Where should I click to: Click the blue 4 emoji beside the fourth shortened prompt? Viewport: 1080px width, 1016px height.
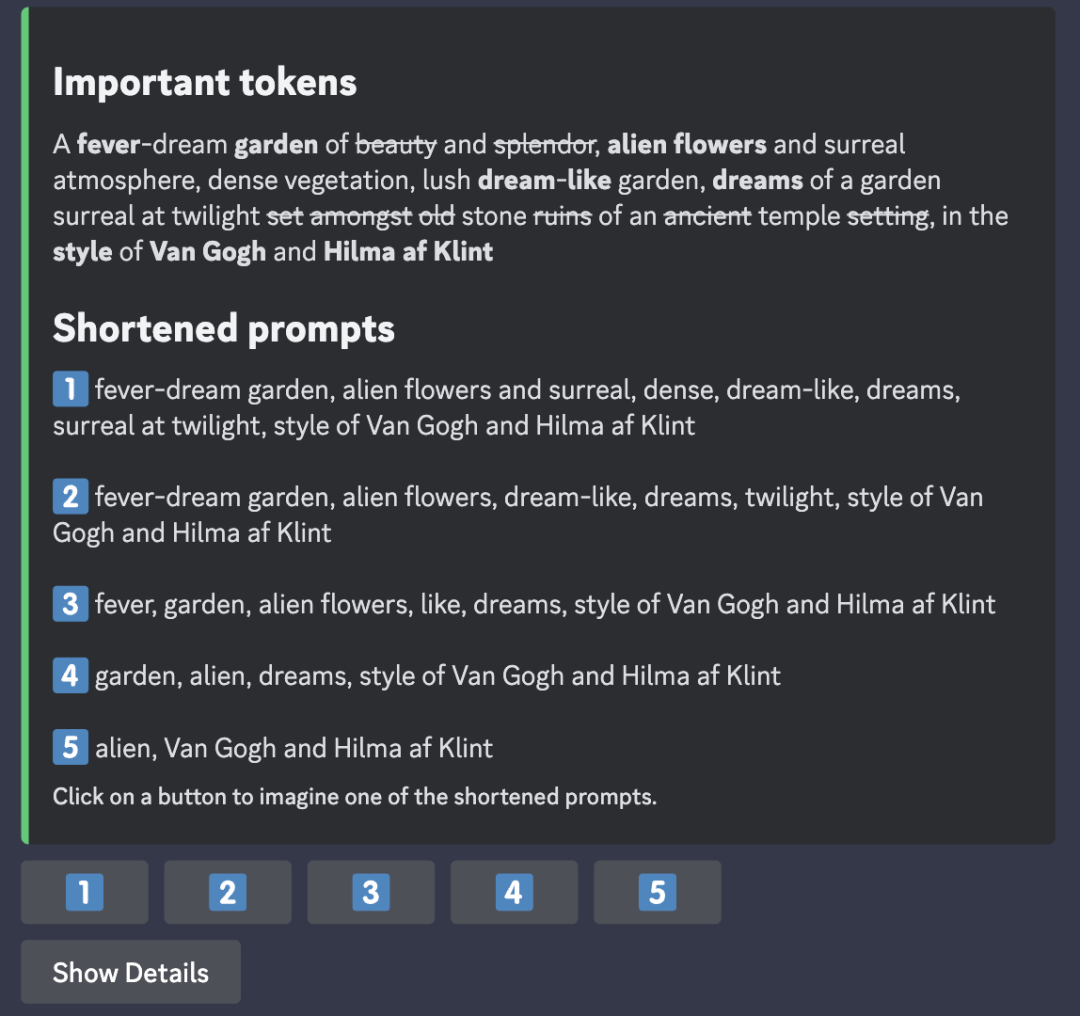point(70,676)
